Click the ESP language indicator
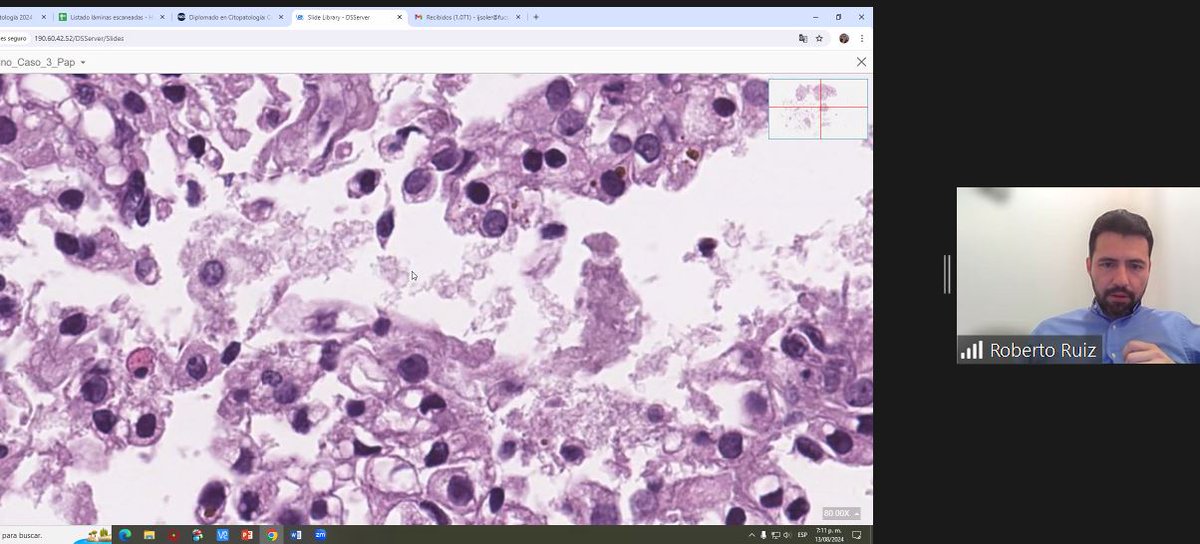 (x=802, y=535)
